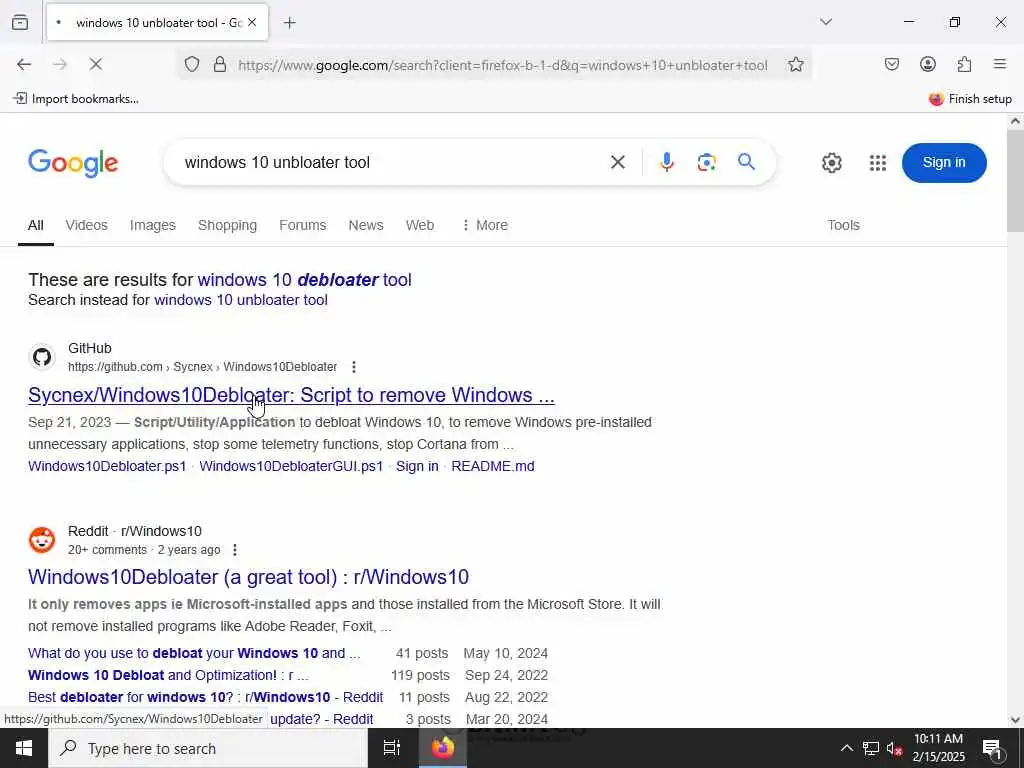Open the GitHub result three-dot options
The width and height of the screenshot is (1024, 768).
(x=353, y=367)
